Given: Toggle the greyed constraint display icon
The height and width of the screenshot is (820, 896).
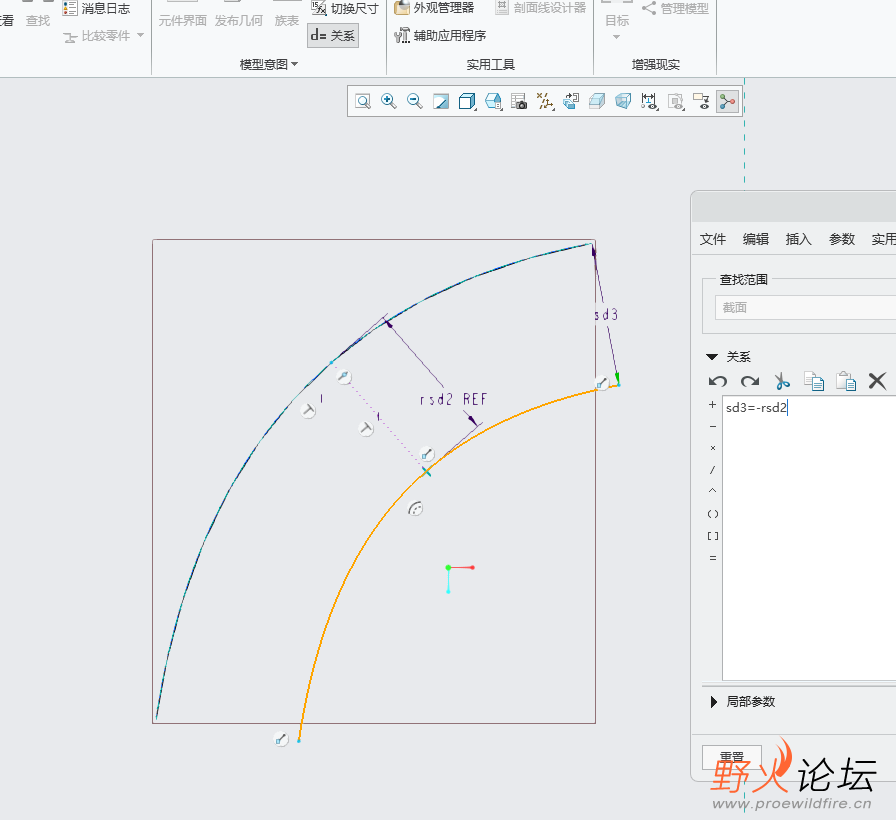Looking at the screenshot, I should click(x=675, y=102).
